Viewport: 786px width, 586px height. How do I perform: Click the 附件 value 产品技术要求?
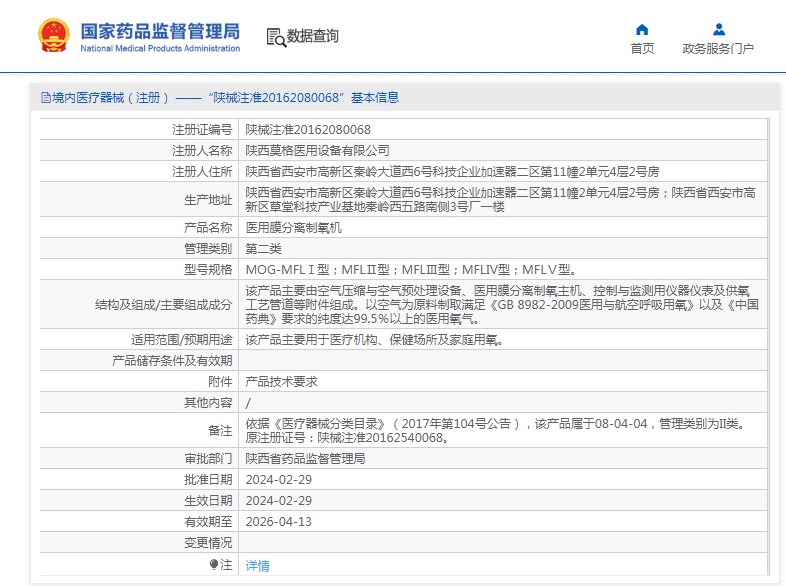point(282,381)
